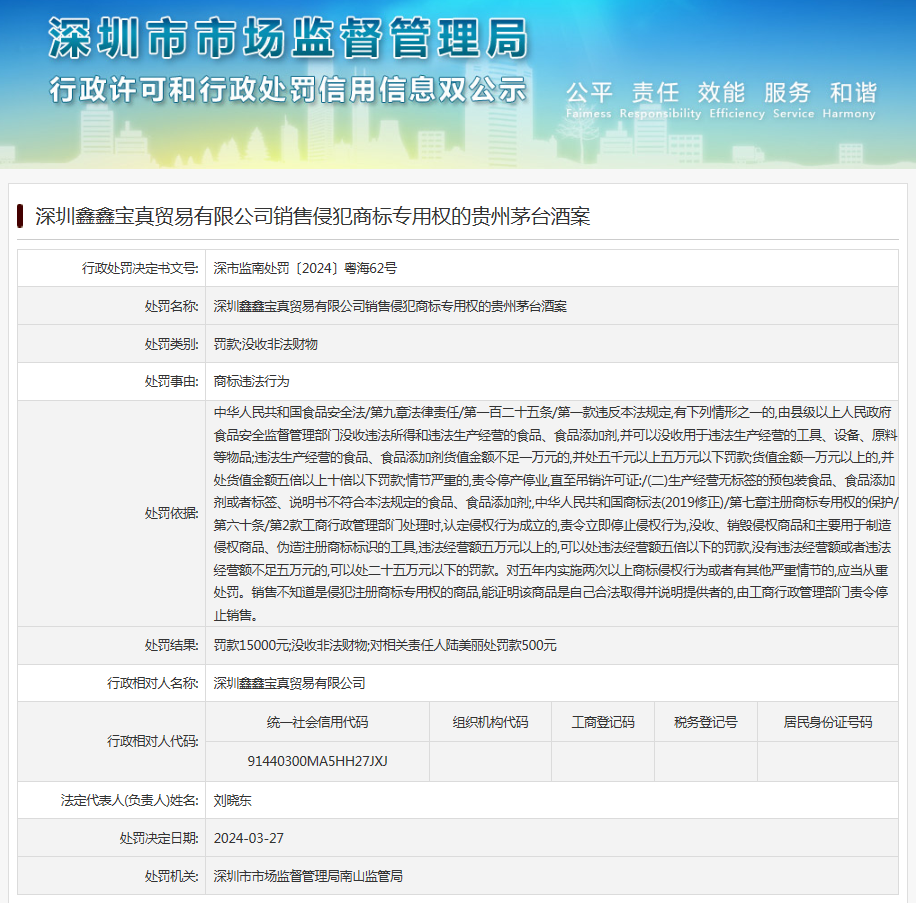This screenshot has height=903, width=916.
Task: Click the 行政处罚决定书文号 label
Action: point(140,268)
